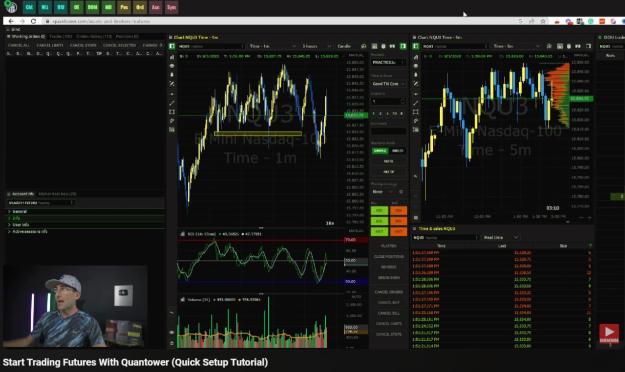Viewport: 625px width, 372px height.
Task: Go back using browser back arrow
Action: point(11,21)
